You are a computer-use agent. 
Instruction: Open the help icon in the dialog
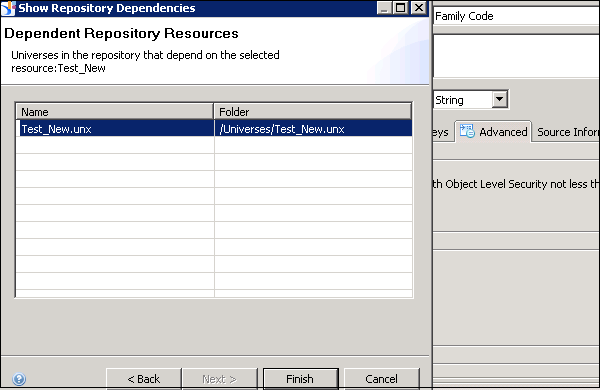click(x=19, y=379)
